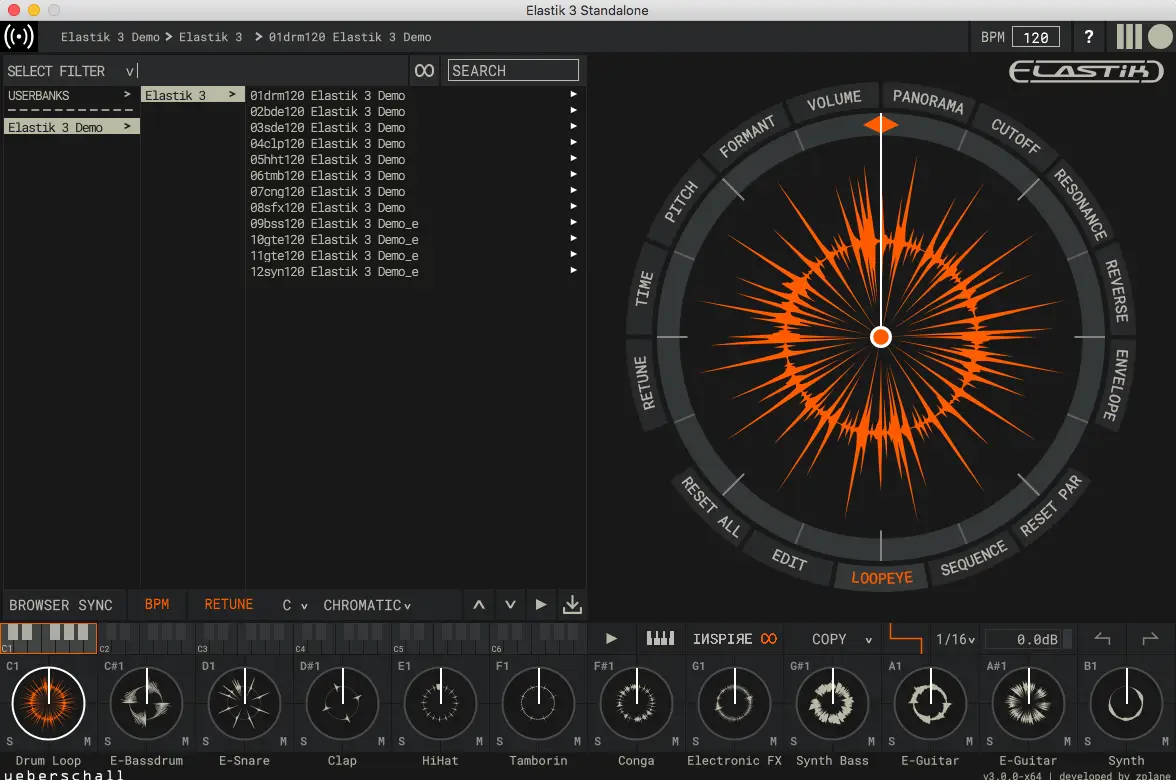
Task: Click the orange Inspire infinity icon
Action: pos(769,639)
